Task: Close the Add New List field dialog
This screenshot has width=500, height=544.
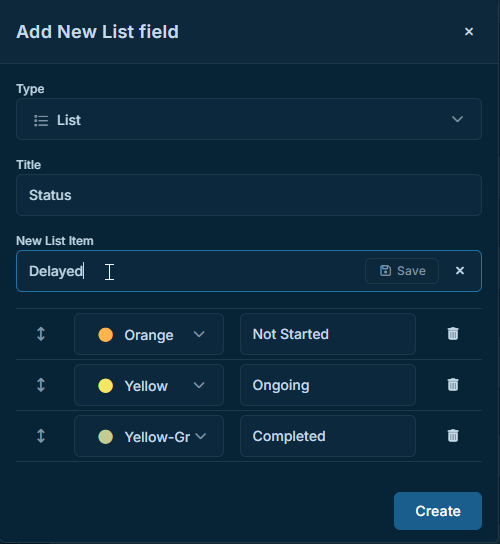Action: 469,32
